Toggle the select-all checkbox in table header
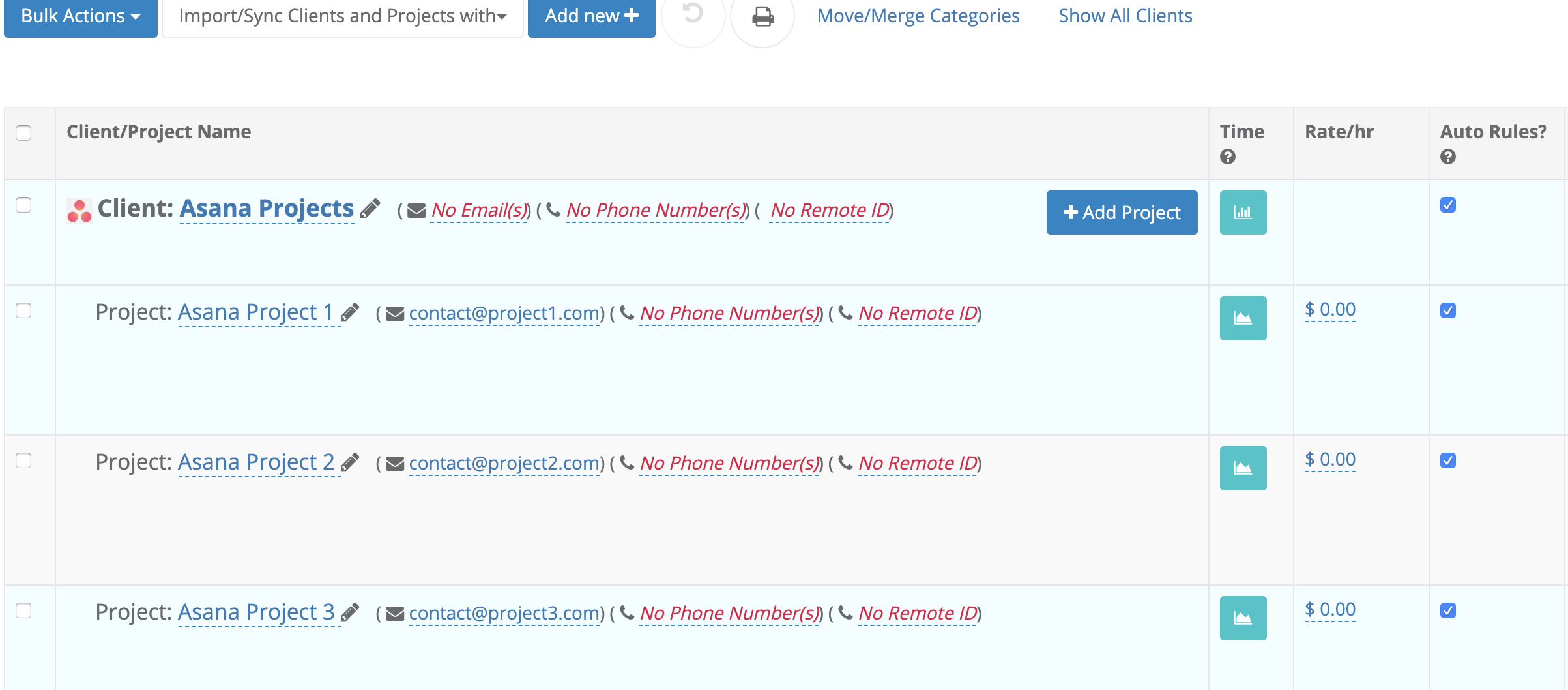Image resolution: width=1568 pixels, height=690 pixels. [x=23, y=133]
